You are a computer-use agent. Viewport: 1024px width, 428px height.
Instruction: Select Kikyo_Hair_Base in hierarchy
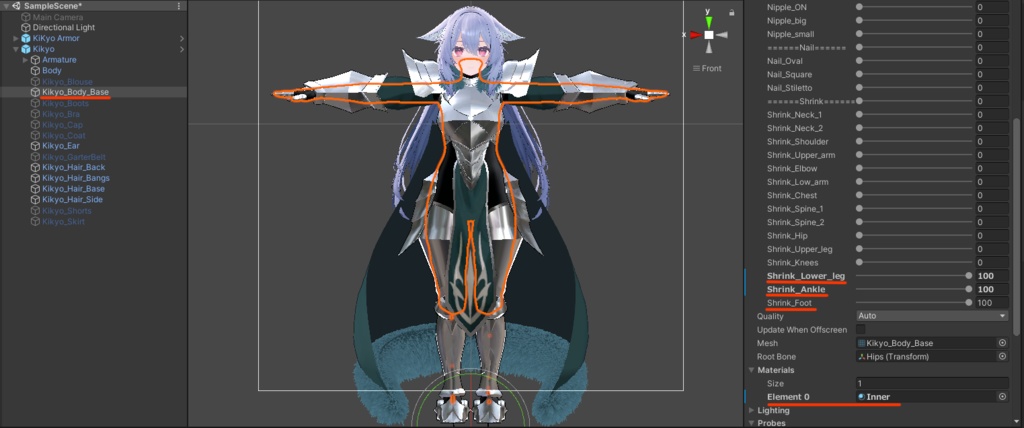point(73,189)
